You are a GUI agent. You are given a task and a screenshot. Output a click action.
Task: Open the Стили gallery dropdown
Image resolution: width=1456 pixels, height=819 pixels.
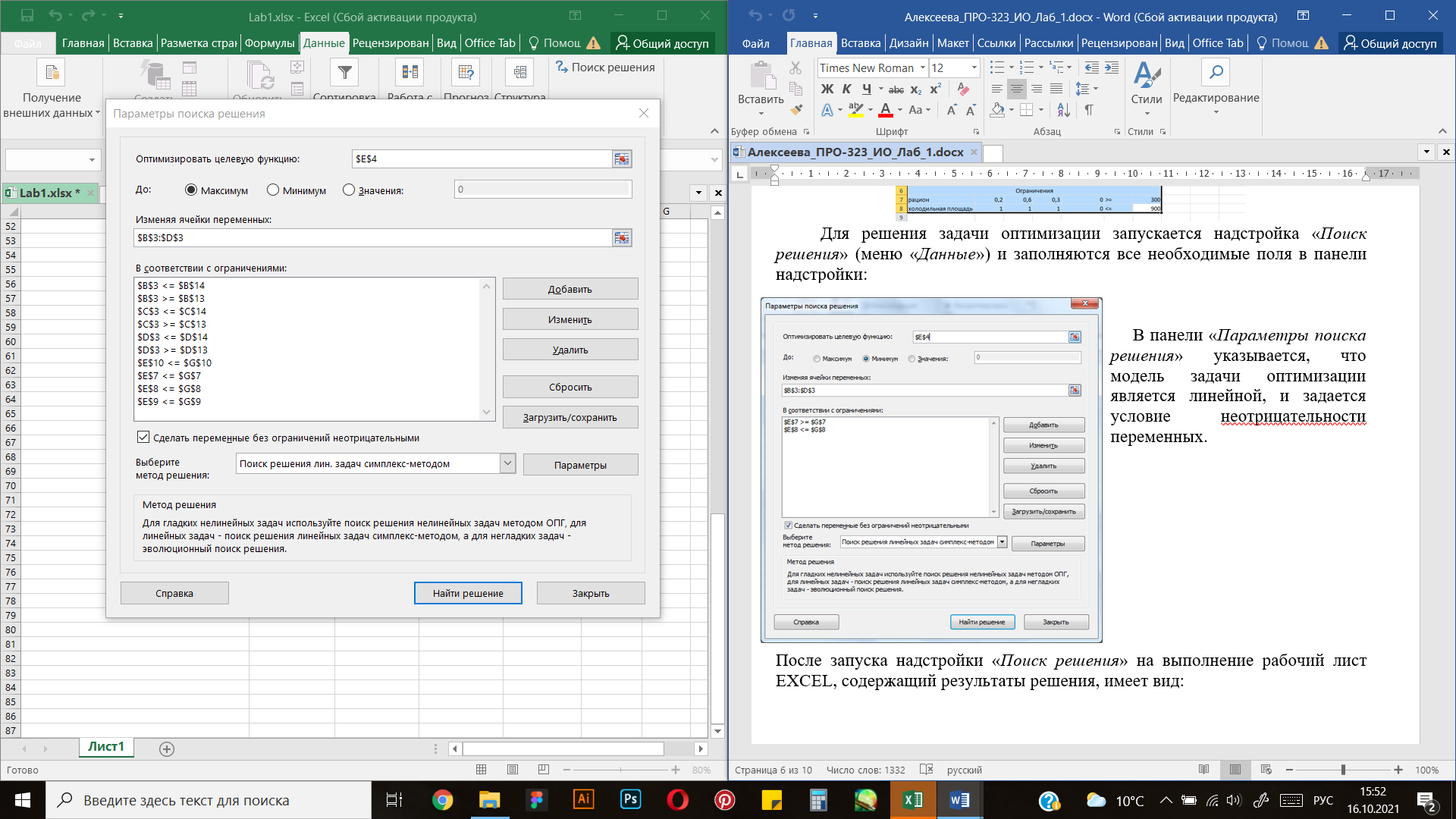(1147, 113)
